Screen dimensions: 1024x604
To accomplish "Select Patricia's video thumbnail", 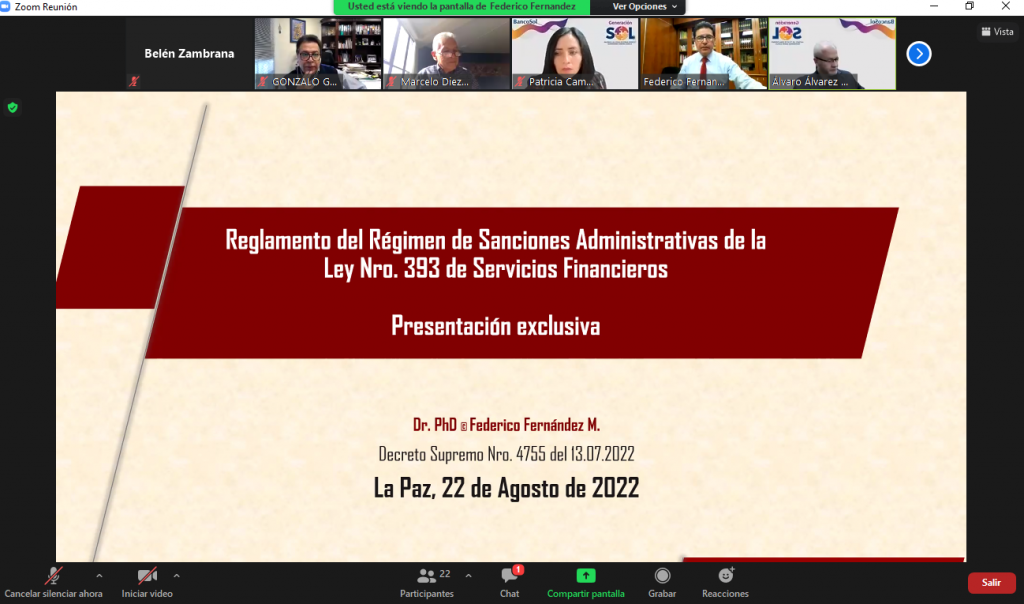I will click(575, 54).
